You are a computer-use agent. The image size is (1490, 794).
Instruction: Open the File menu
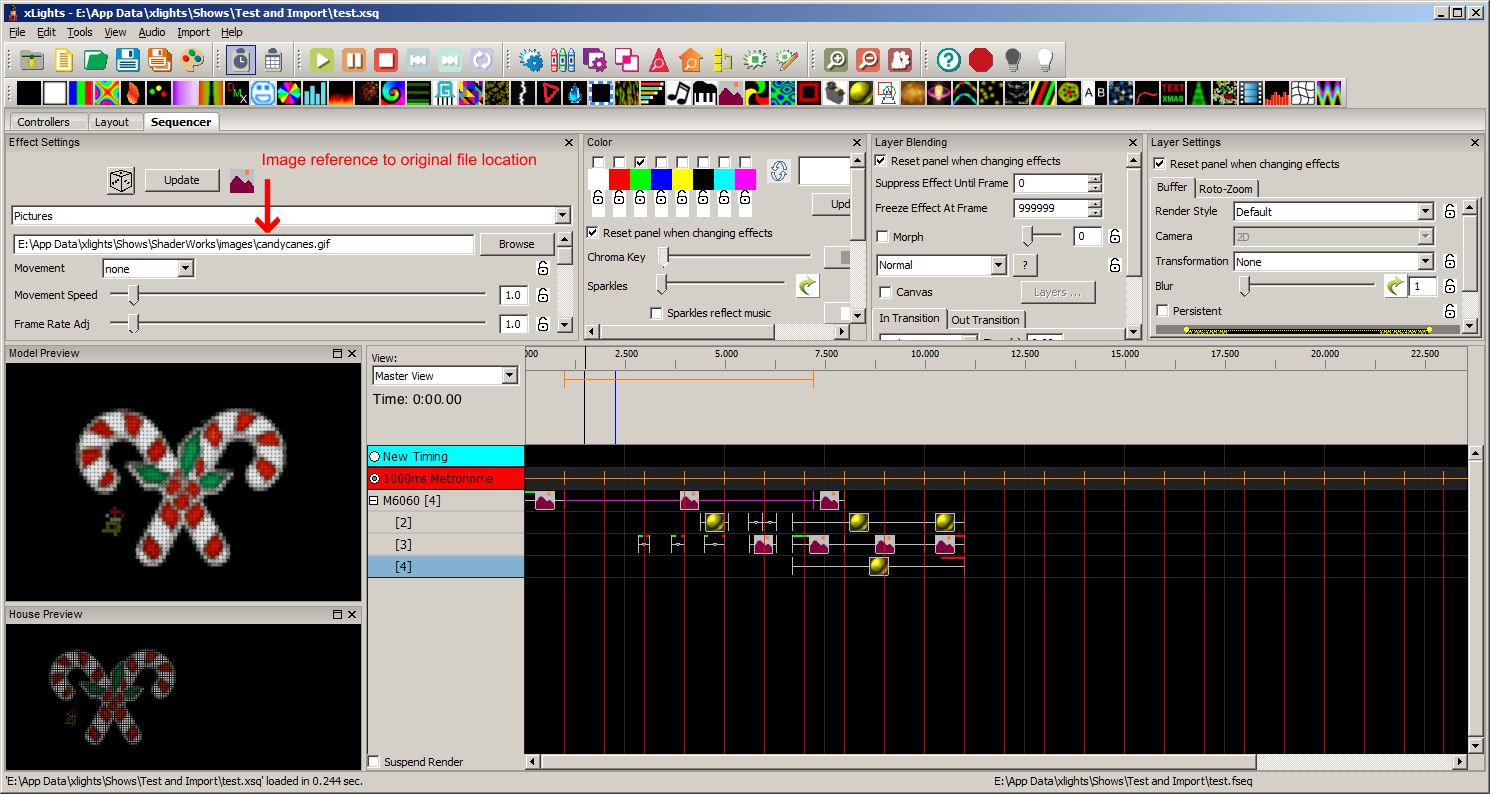[17, 32]
